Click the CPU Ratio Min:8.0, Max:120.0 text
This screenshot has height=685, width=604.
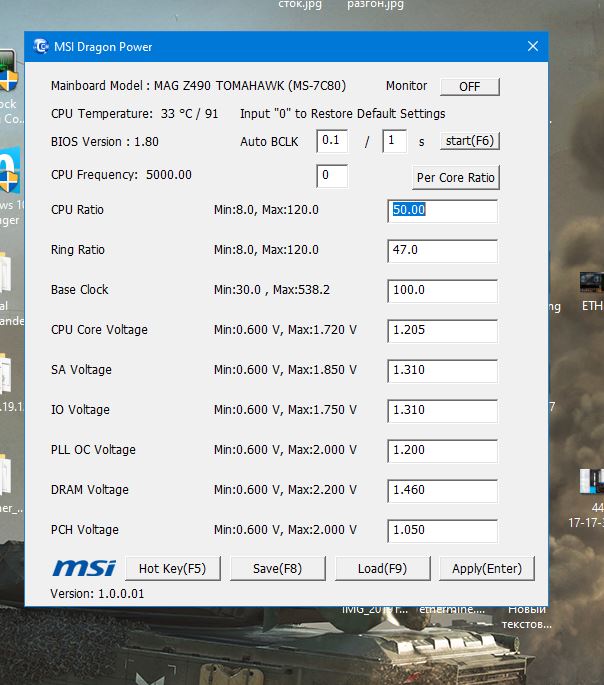pyautogui.click(x=266, y=210)
